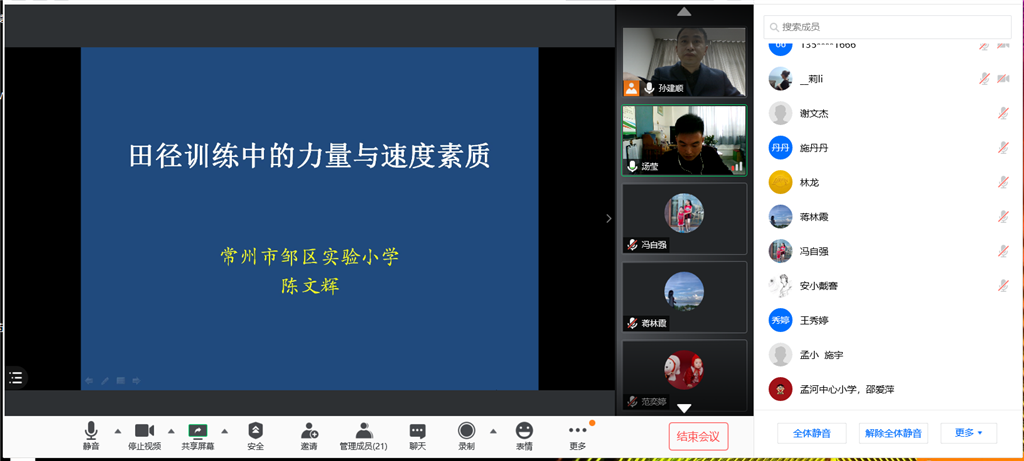
Task: Click the 邀请 invite icon
Action: click(309, 431)
